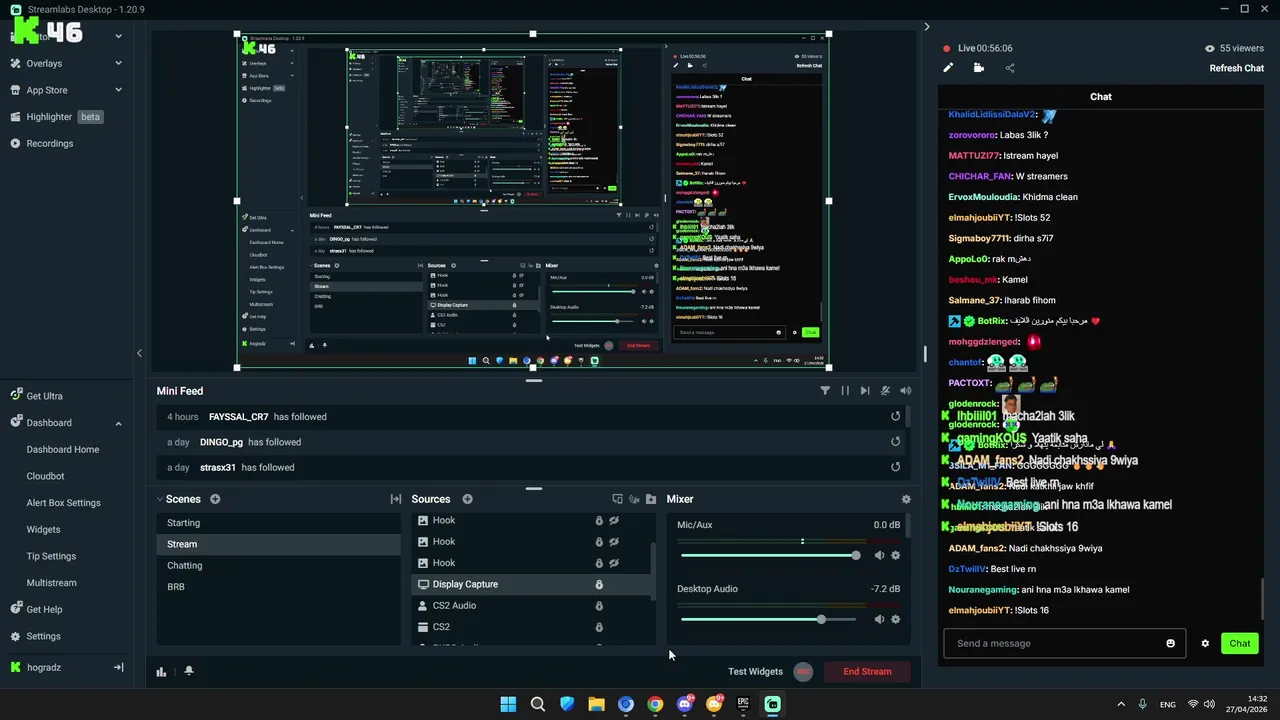1280x720 pixels.
Task: Click the End Stream button
Action: (867, 672)
